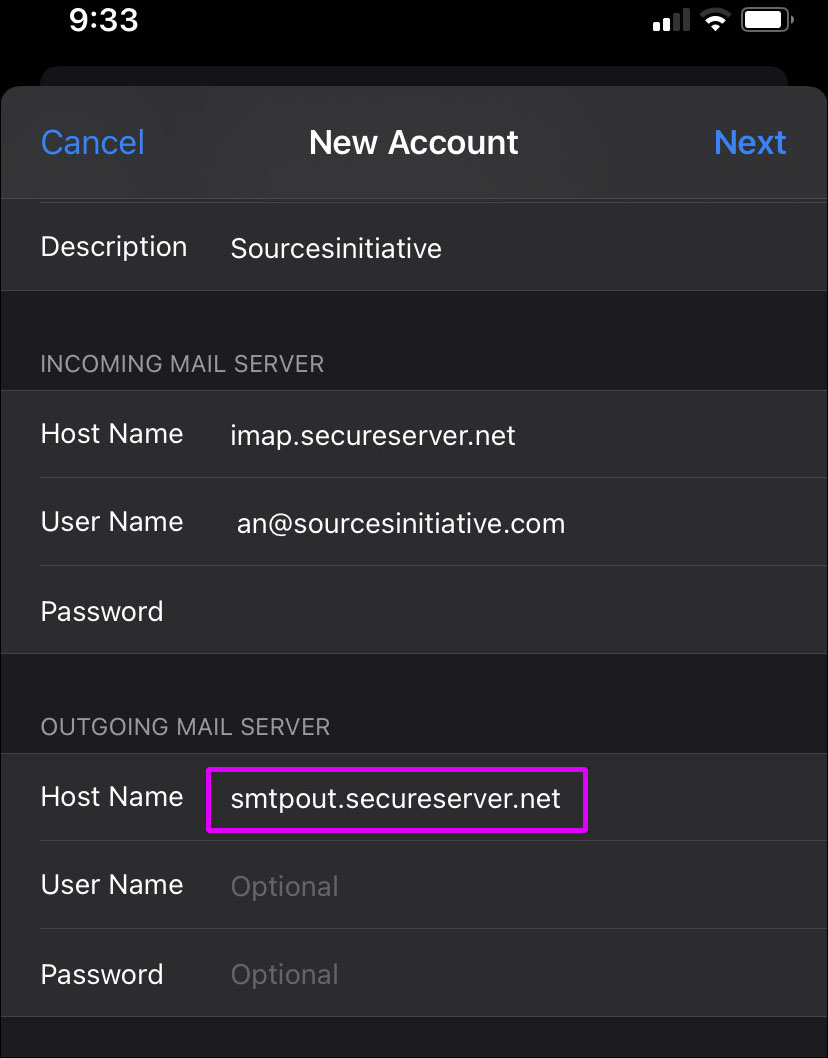Image resolution: width=828 pixels, height=1058 pixels.
Task: Tap the cellular signal strength icon
Action: coord(671,21)
